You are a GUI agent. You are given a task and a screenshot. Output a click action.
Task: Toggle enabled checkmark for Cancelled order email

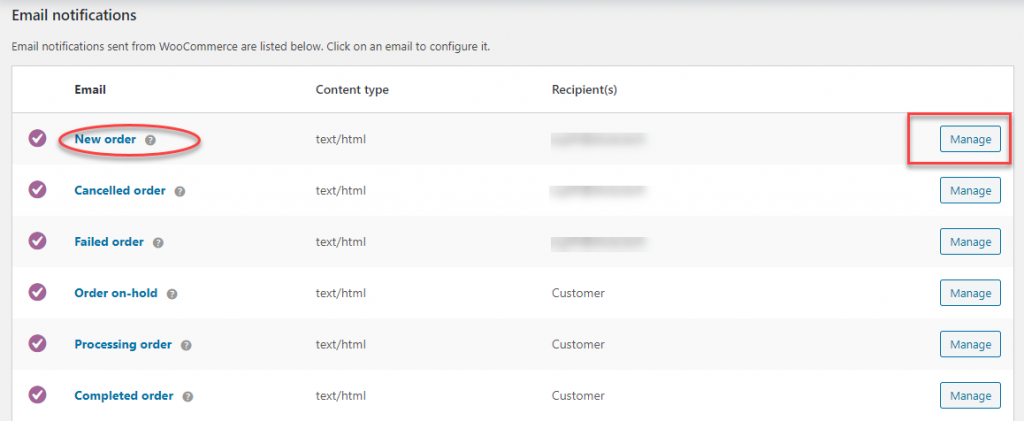38,190
